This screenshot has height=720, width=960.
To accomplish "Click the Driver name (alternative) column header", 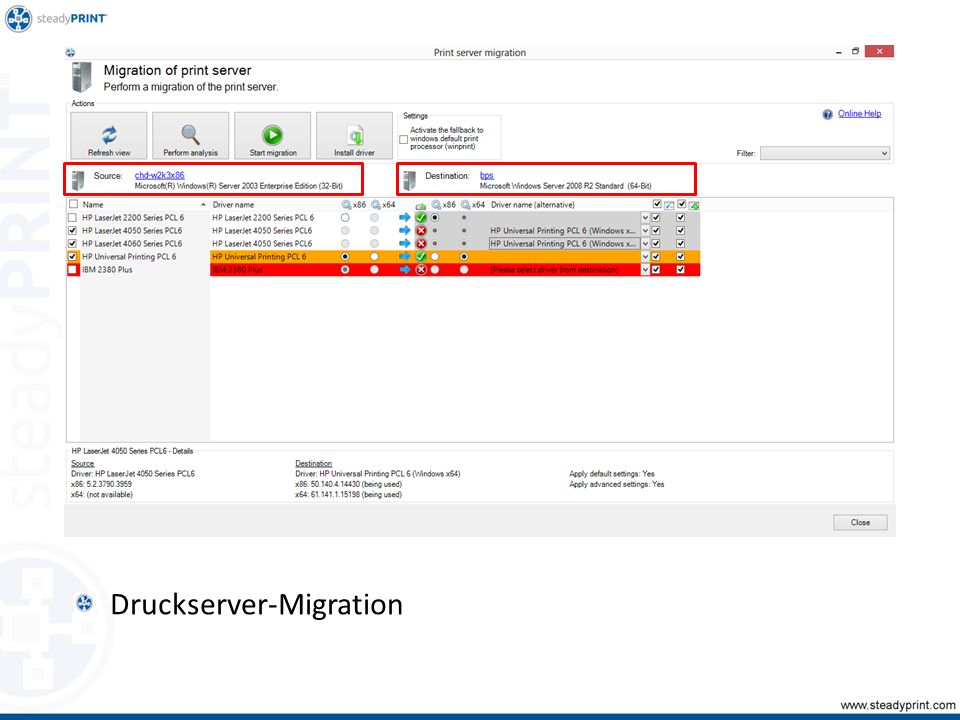I will click(x=533, y=204).
